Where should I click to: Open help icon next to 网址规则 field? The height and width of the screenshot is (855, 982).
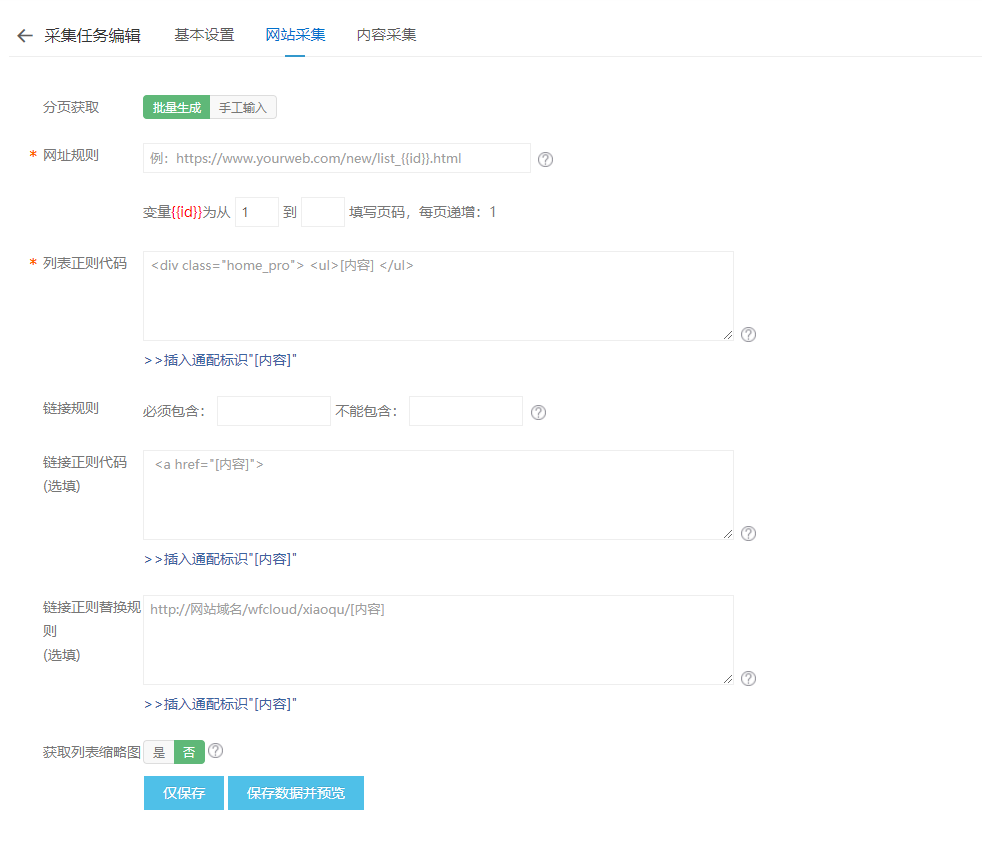point(545,158)
